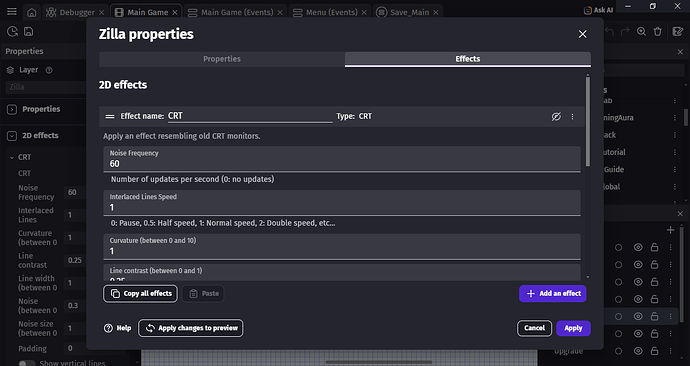Click the edit pencil toolbar icon
Image resolution: width=690 pixels, height=366 pixels.
[677, 31]
